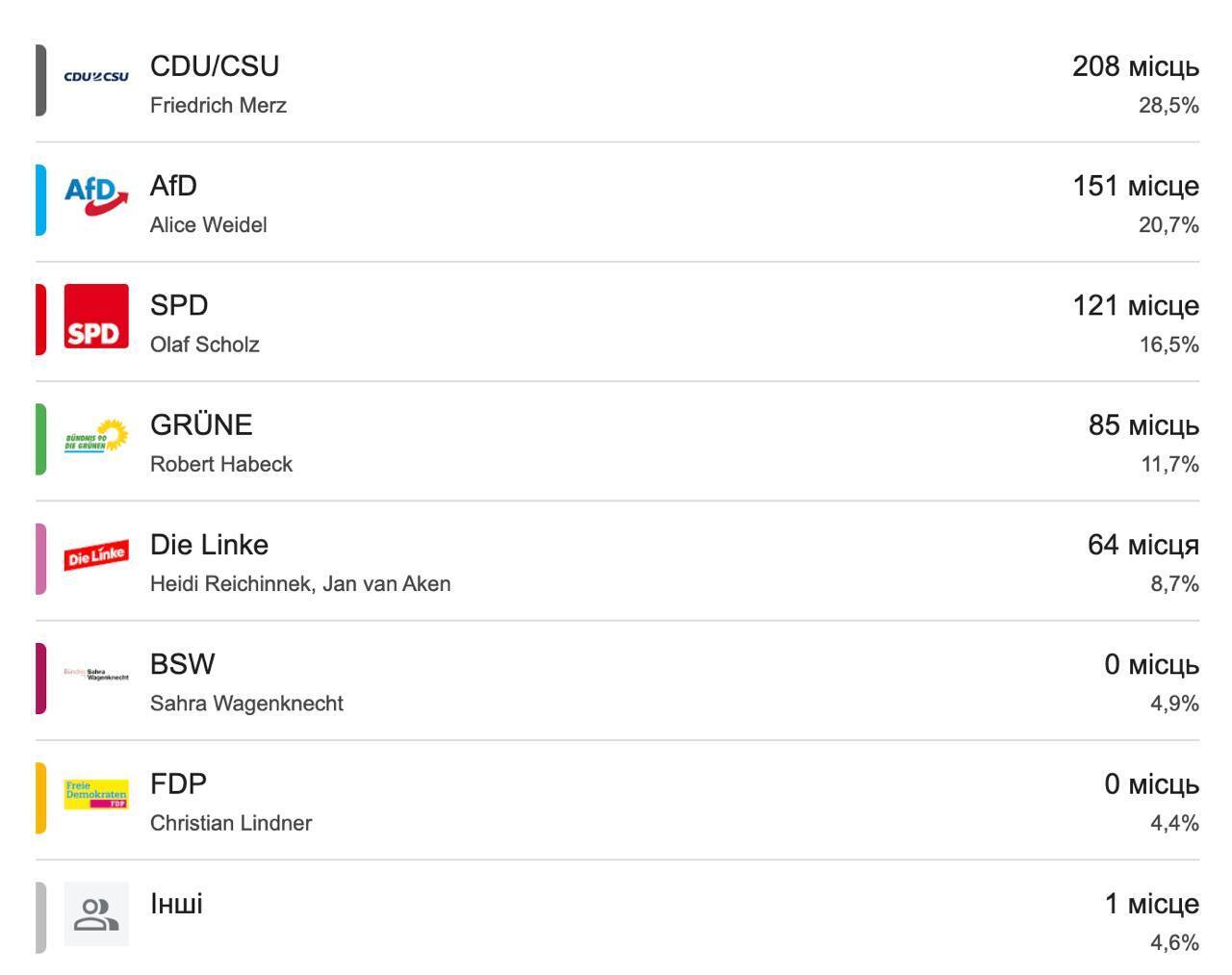Viewport: 1232px width, 975px height.
Task: Open the CDU/CSU party name
Action: (x=215, y=65)
